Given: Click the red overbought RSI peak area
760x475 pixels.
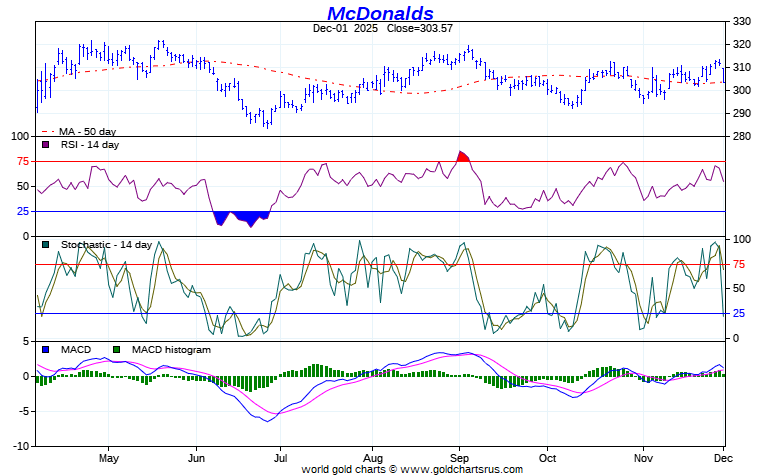Looking at the screenshot, I should pyautogui.click(x=463, y=157).
